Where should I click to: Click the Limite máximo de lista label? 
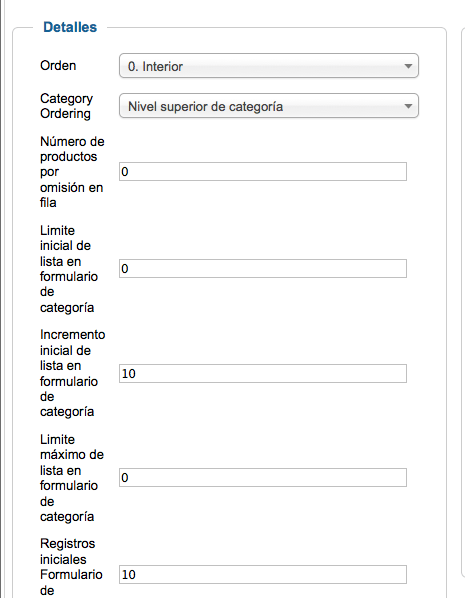pos(72,477)
